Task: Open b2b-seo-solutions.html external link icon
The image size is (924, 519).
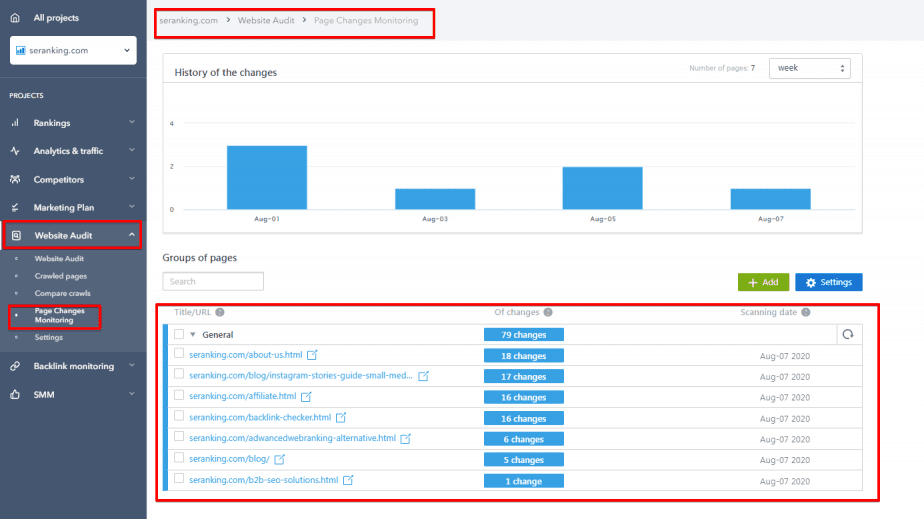Action: click(x=348, y=480)
